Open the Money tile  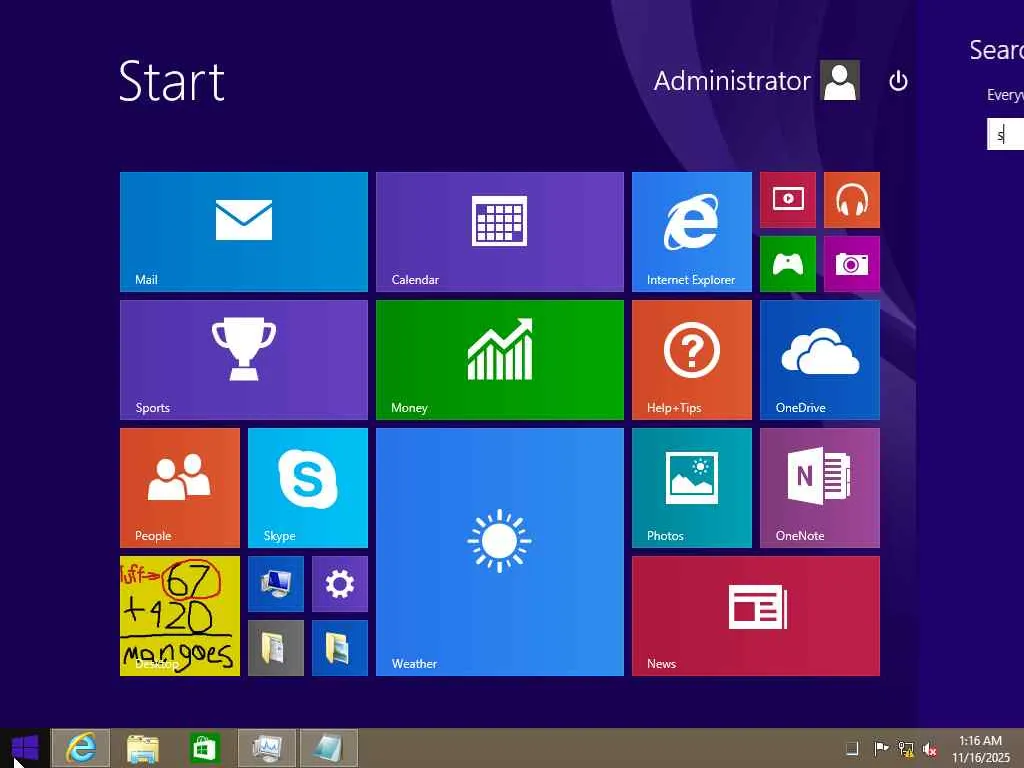tap(500, 360)
